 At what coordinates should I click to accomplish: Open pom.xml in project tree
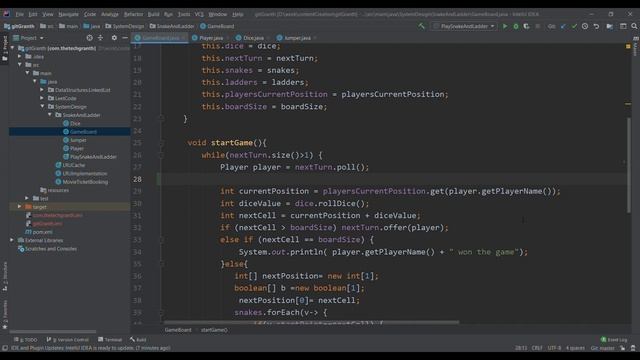39,232
